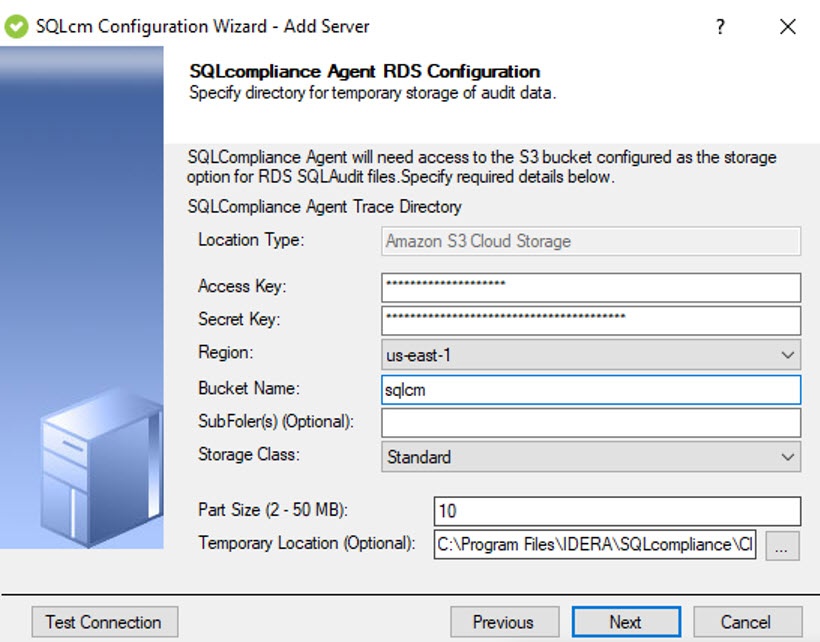820x642 pixels.
Task: Click the 'Region:' label
Action: click(225, 352)
